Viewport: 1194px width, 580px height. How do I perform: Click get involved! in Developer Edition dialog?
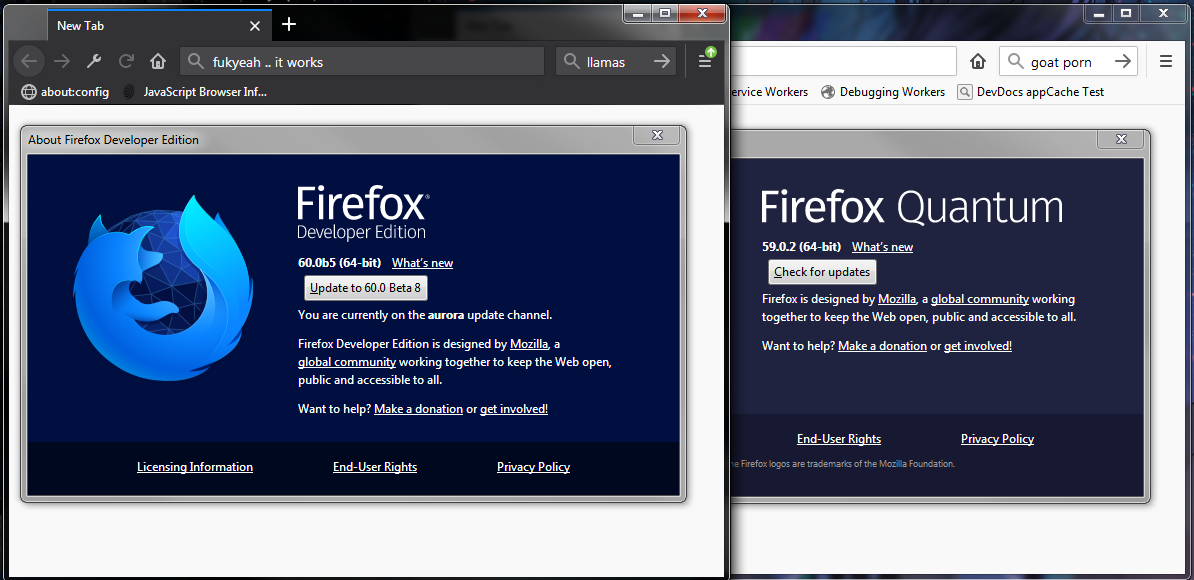(514, 409)
